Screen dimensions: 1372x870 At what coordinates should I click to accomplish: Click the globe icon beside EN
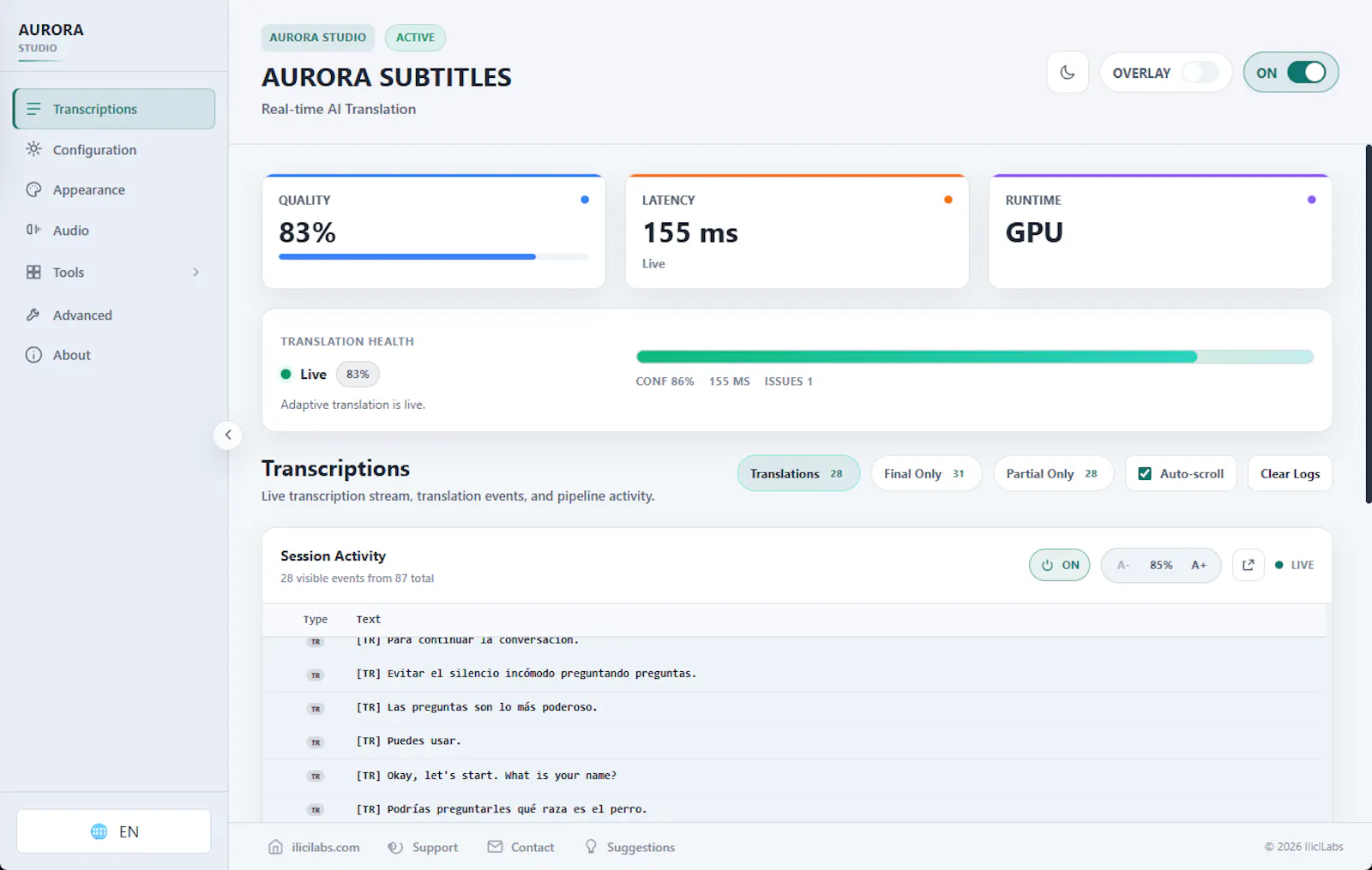coord(99,831)
